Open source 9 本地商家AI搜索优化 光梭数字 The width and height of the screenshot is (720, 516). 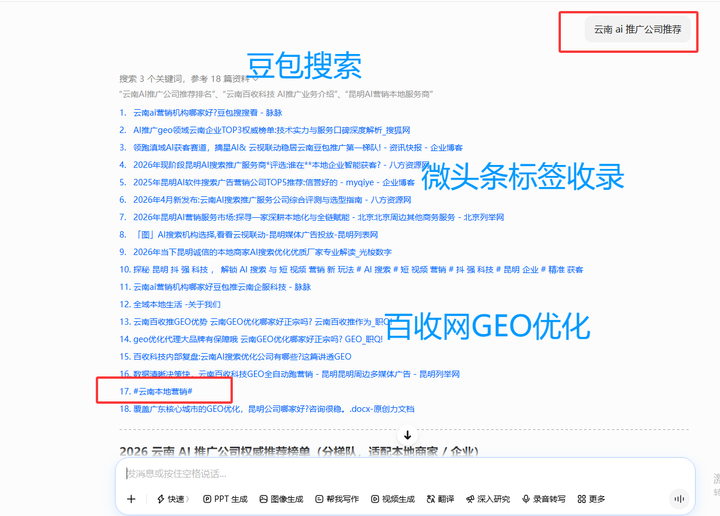(262, 252)
